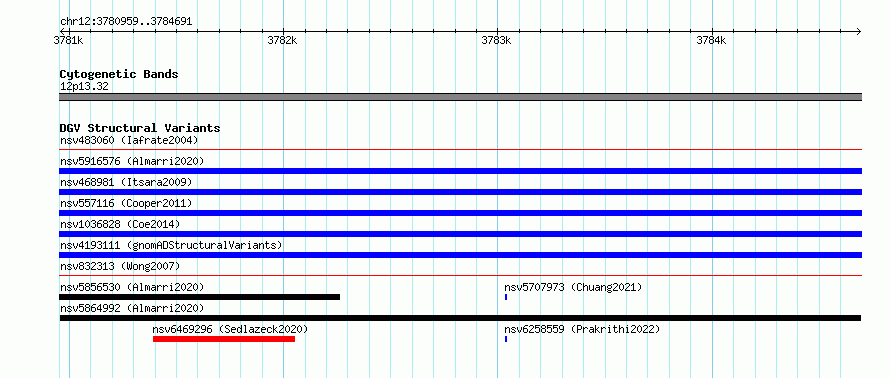Screen dimensions: 890x378
Task: Click the blue bar for nsv468981
Action: coord(460,192)
